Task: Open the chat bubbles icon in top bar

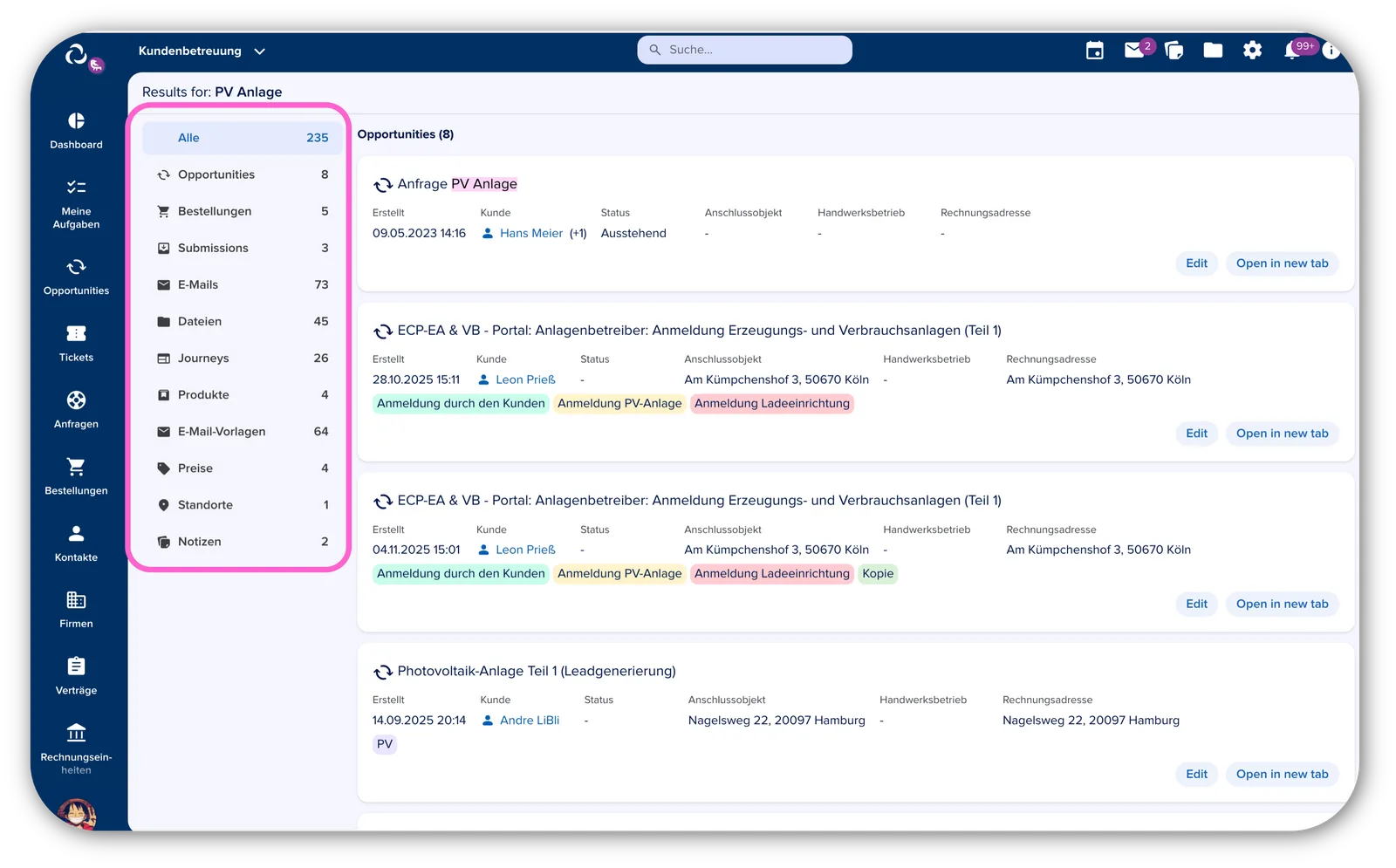Action: coord(1174,51)
